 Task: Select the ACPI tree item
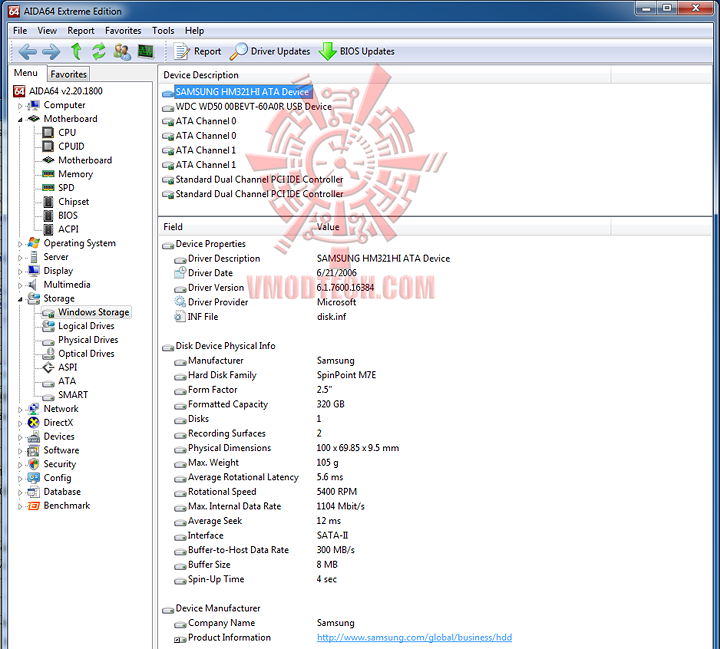68,229
